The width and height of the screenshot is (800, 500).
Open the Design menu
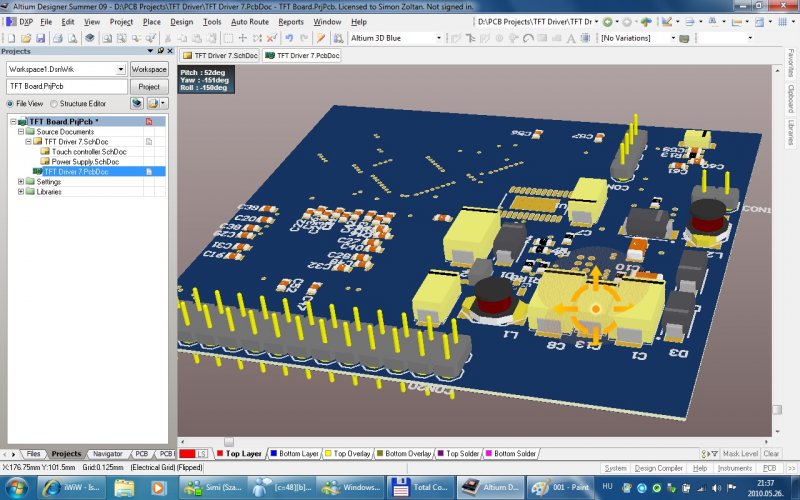182,22
